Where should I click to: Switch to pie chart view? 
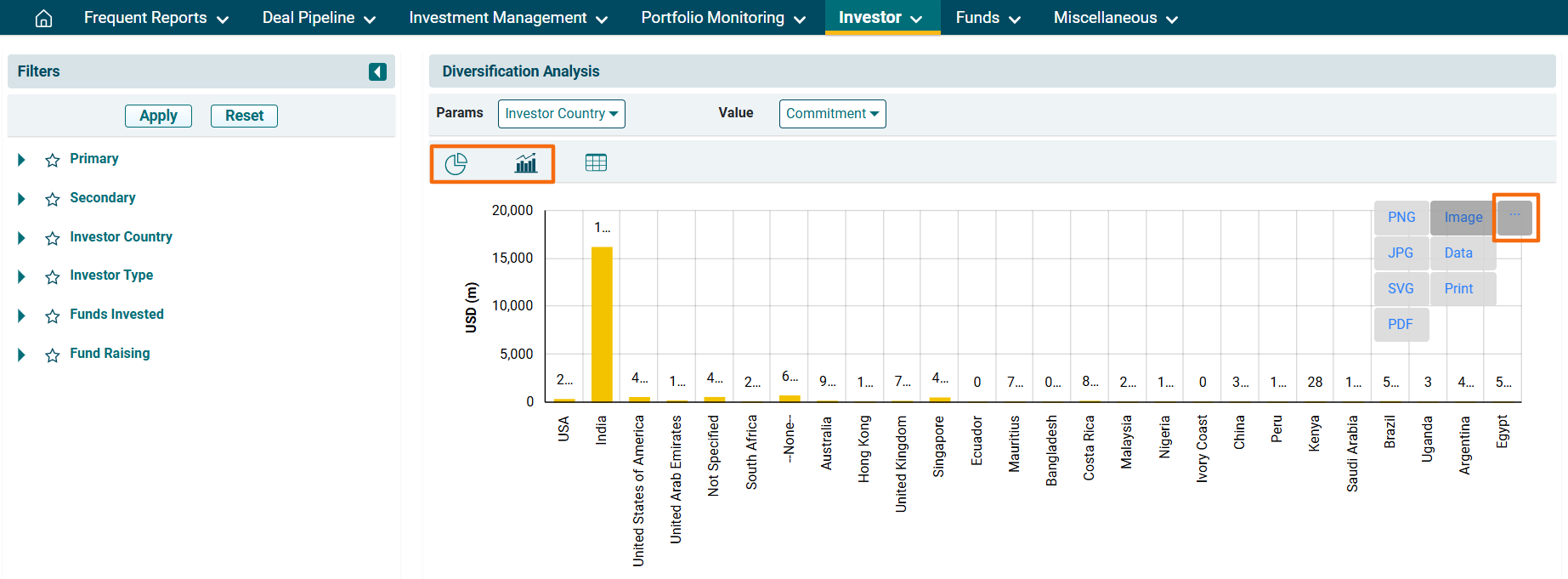456,163
